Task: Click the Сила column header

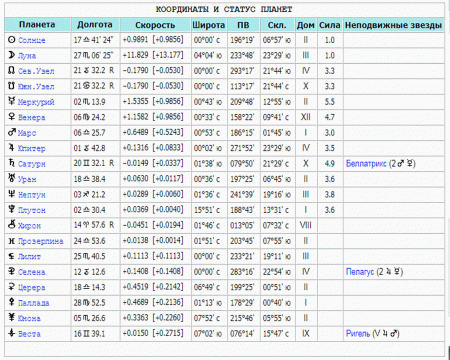Action: pyautogui.click(x=330, y=25)
